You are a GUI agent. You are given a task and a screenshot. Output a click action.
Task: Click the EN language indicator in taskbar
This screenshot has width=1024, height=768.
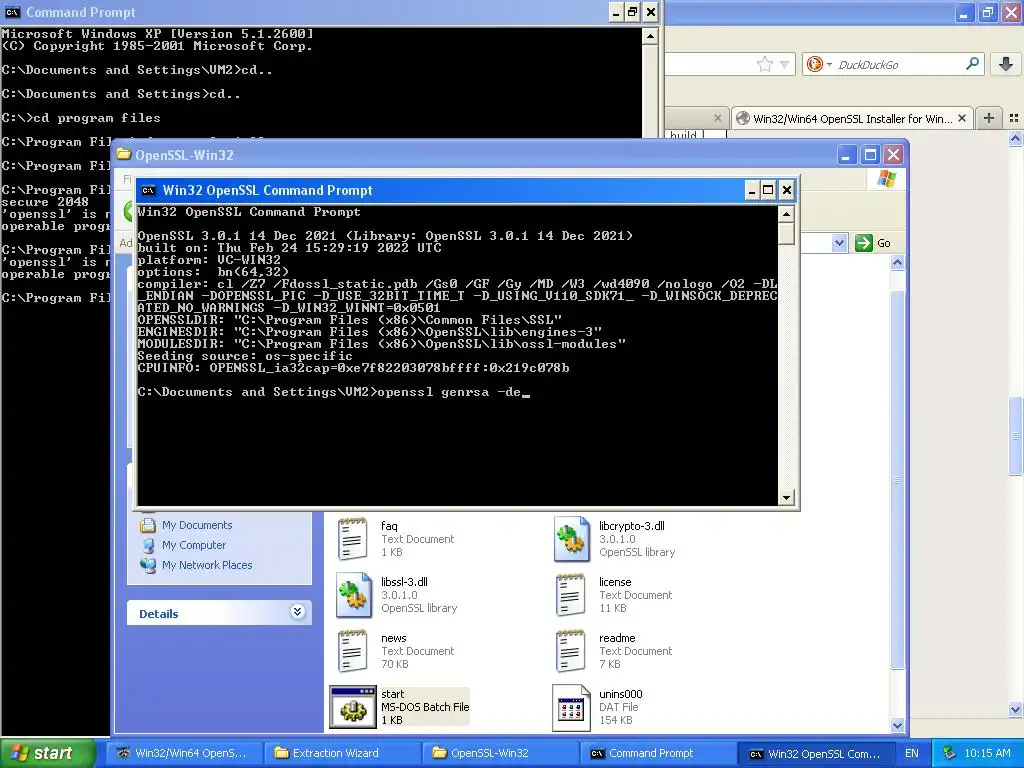[912, 753]
